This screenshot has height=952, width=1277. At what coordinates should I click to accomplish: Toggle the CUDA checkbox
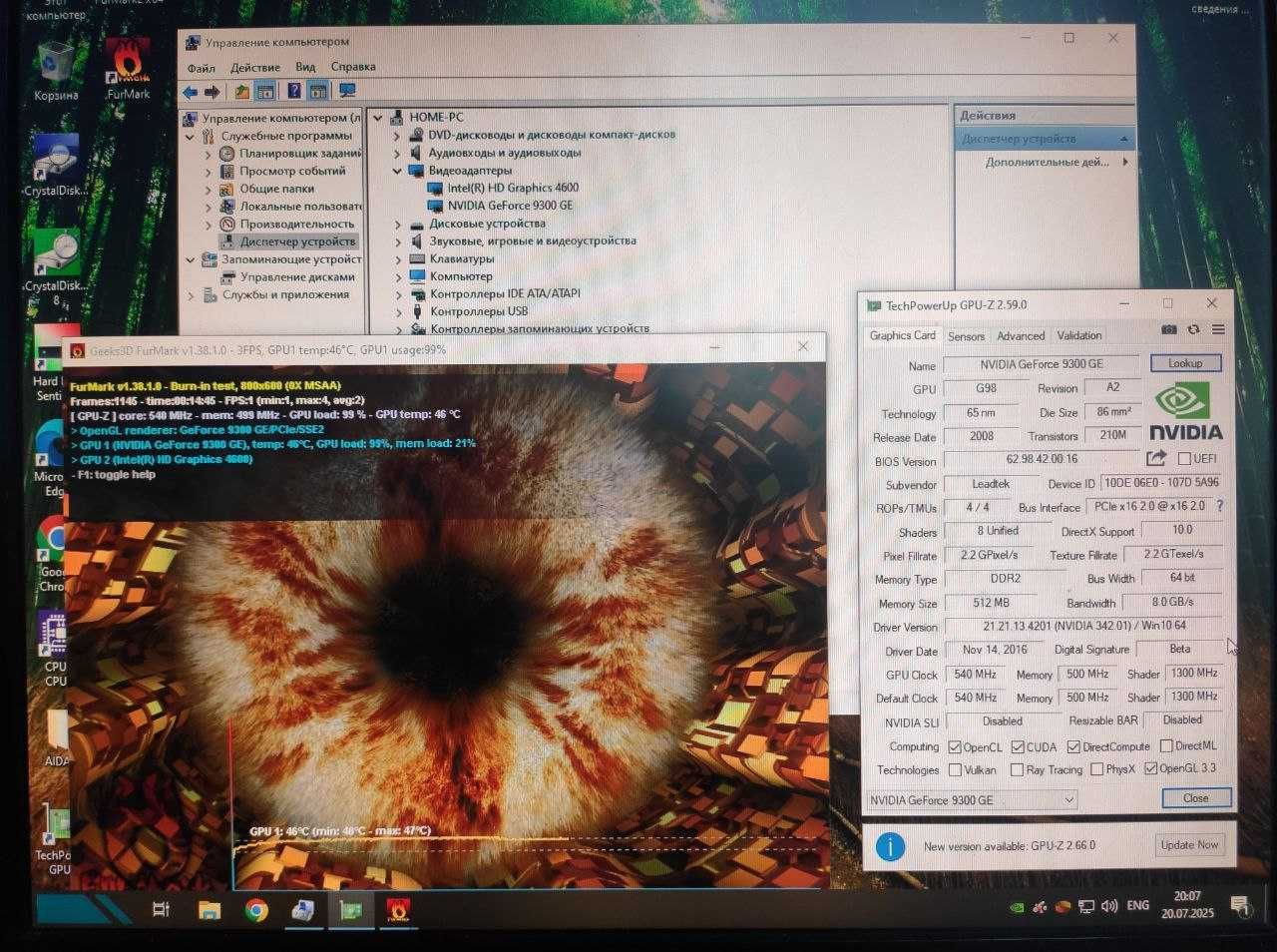click(1018, 746)
